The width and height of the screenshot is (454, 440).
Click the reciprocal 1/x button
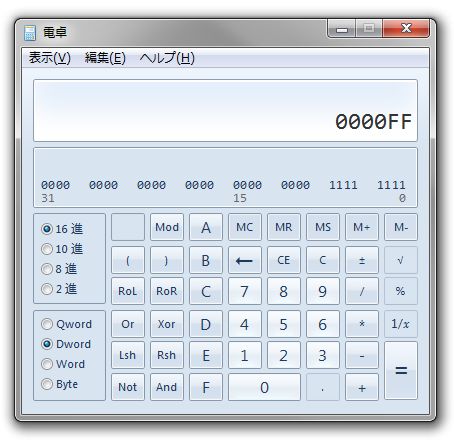(401, 324)
